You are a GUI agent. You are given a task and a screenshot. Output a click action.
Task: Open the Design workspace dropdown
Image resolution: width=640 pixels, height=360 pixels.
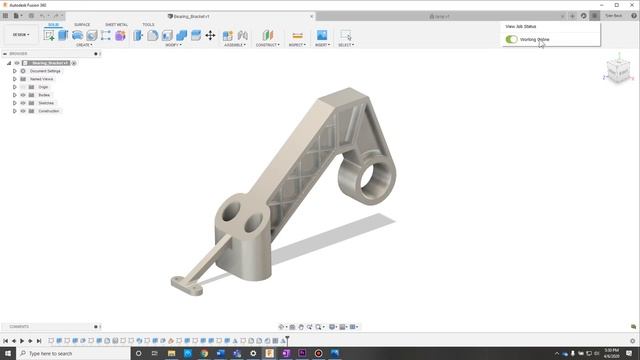[21, 35]
